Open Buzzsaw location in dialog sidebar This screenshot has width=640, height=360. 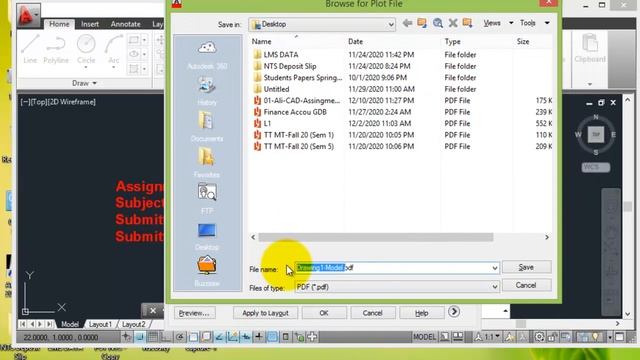[x=207, y=271]
